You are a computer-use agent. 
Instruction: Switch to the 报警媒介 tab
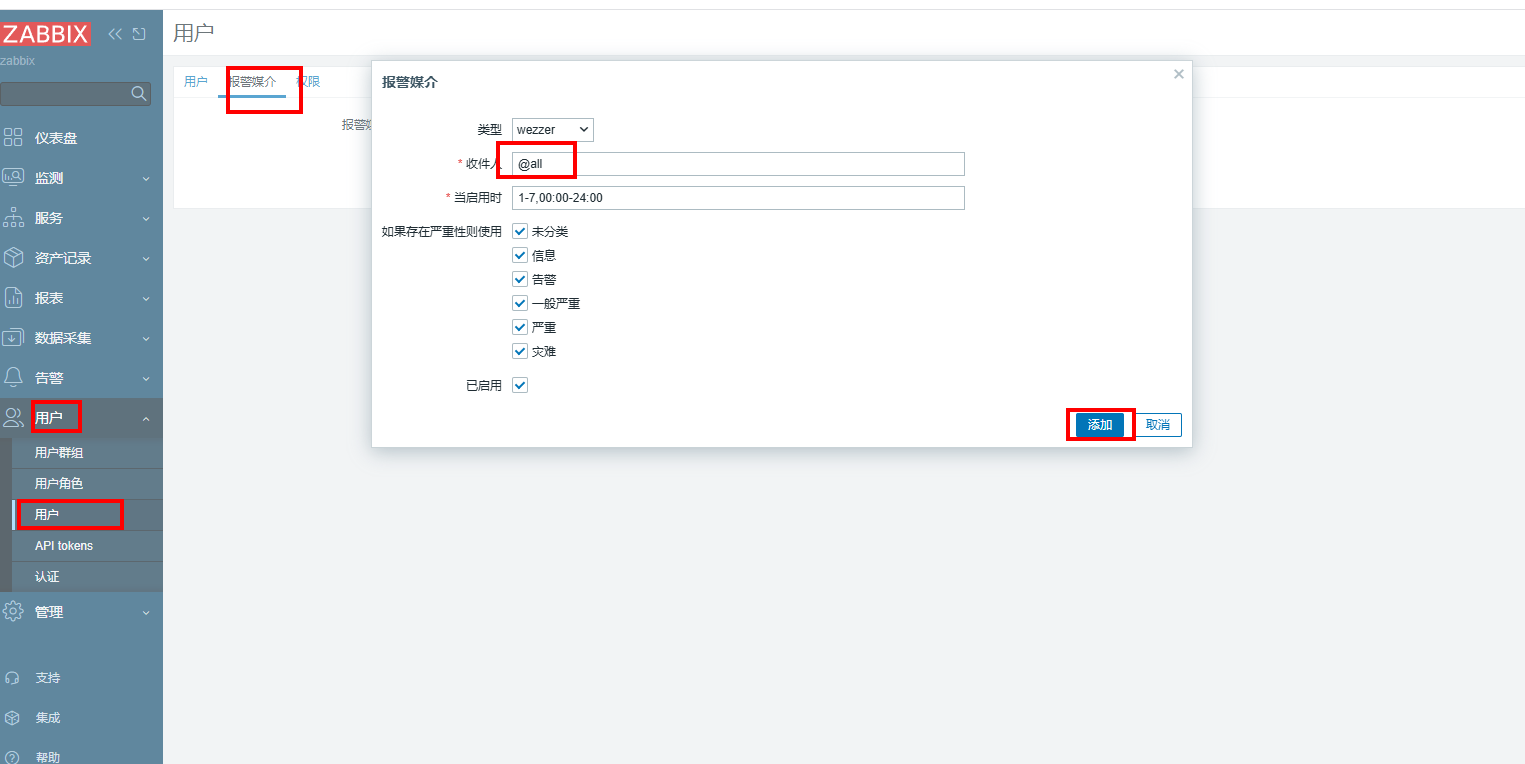(x=252, y=82)
